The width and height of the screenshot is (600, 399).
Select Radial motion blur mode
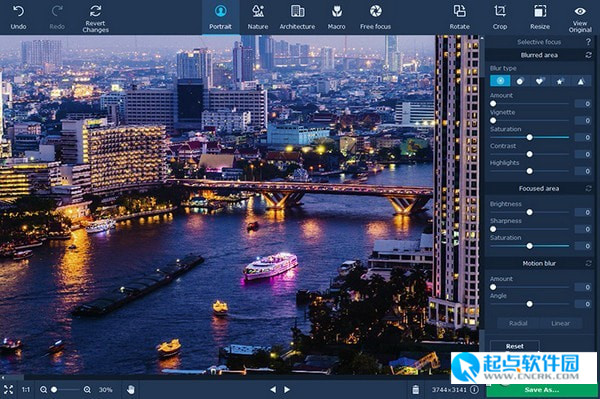click(518, 323)
